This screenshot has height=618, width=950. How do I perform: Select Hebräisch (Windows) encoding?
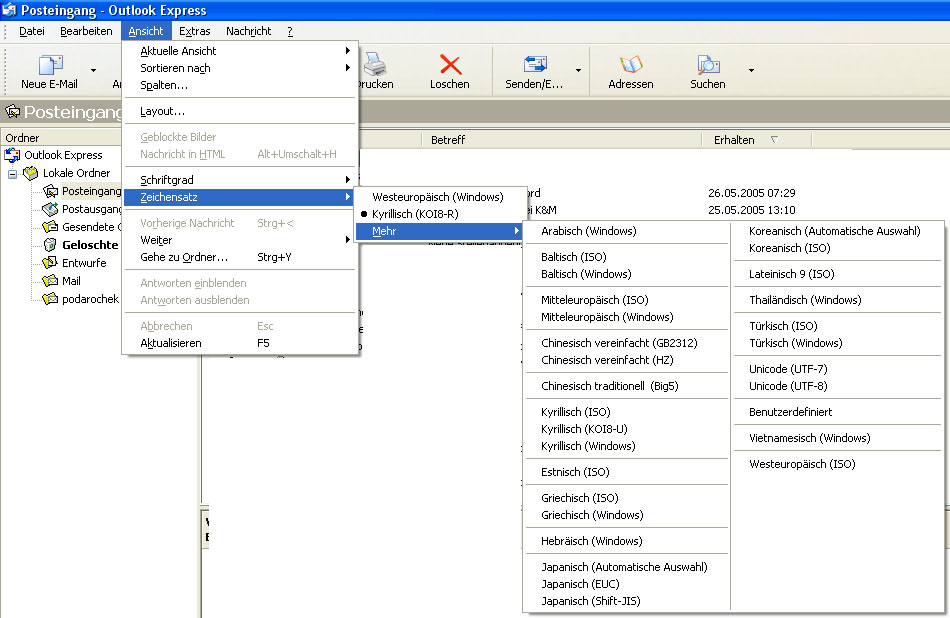point(626,541)
